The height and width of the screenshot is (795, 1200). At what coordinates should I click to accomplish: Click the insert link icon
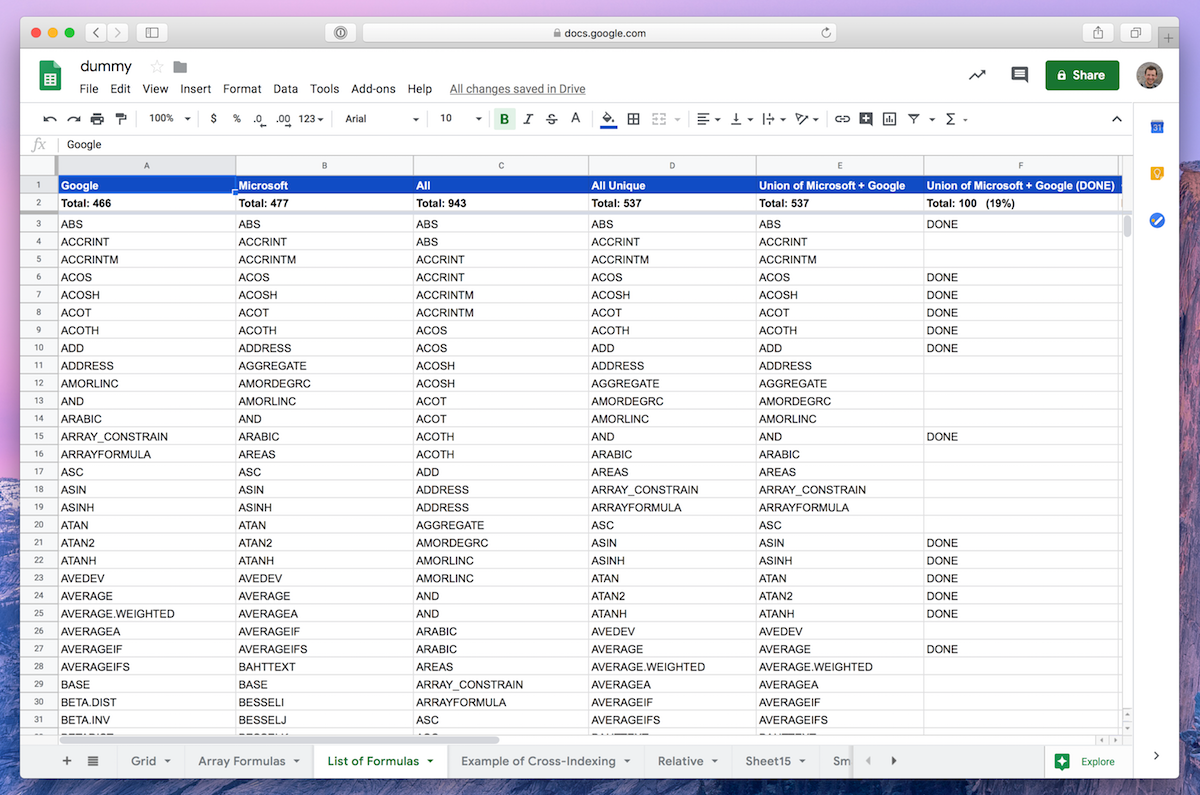point(842,118)
